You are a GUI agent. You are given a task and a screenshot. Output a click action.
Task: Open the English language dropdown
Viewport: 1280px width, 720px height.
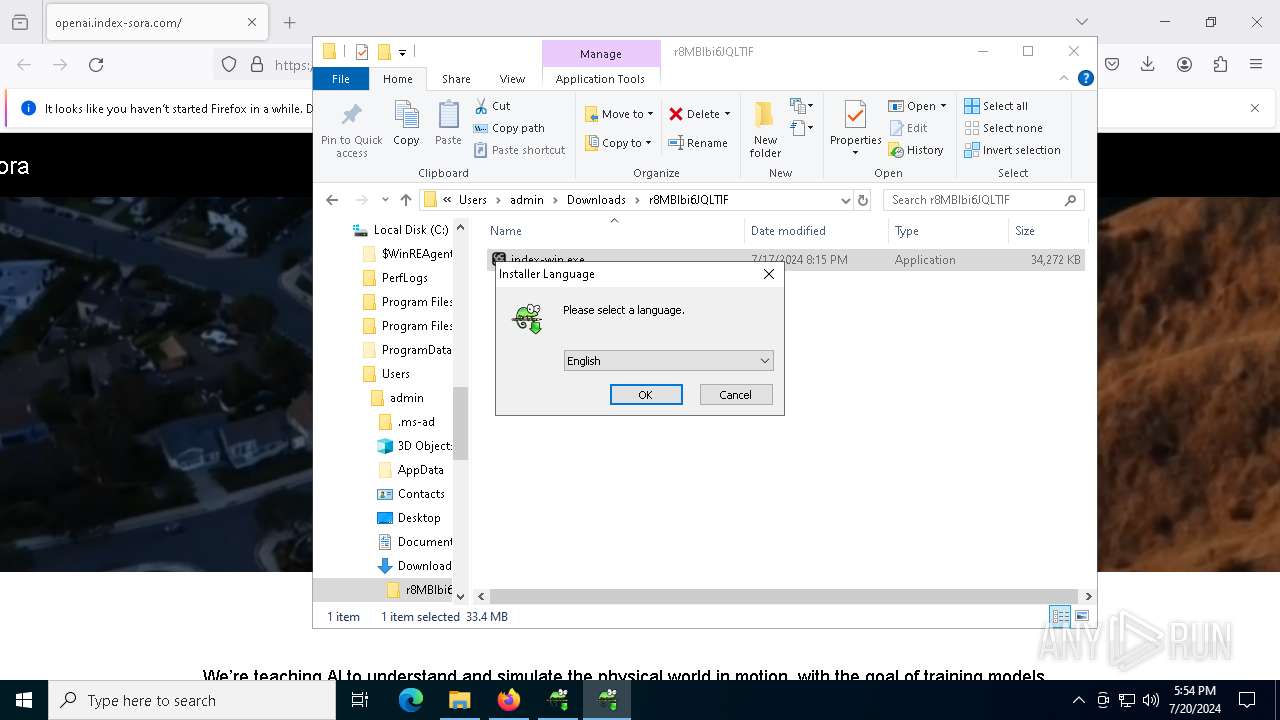669,361
